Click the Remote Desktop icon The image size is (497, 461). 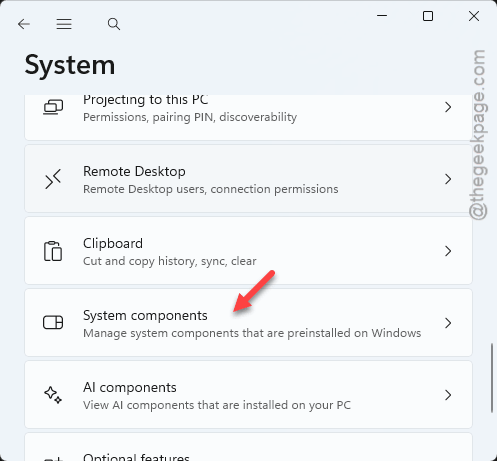point(53,179)
